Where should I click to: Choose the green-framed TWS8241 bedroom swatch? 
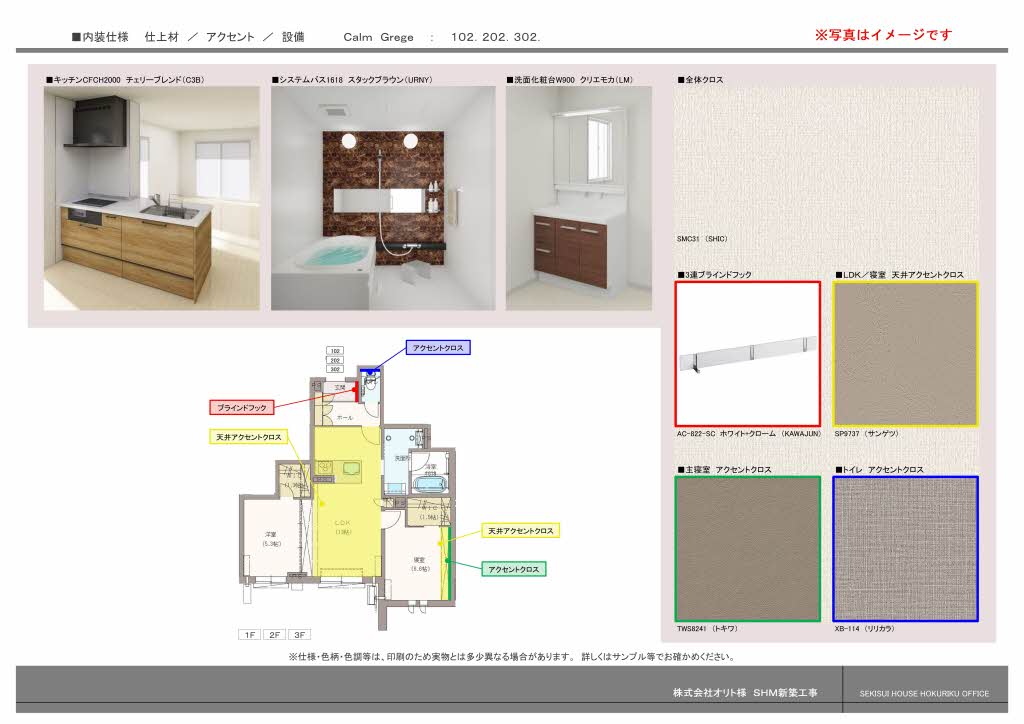click(x=748, y=548)
